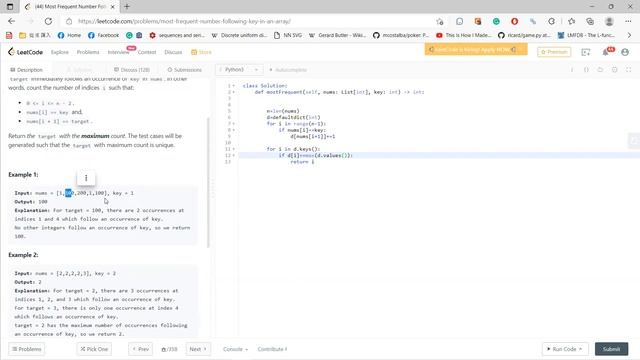The image size is (640, 360).
Task: Fold the first for loop at line 7
Action: [x=234, y=124]
